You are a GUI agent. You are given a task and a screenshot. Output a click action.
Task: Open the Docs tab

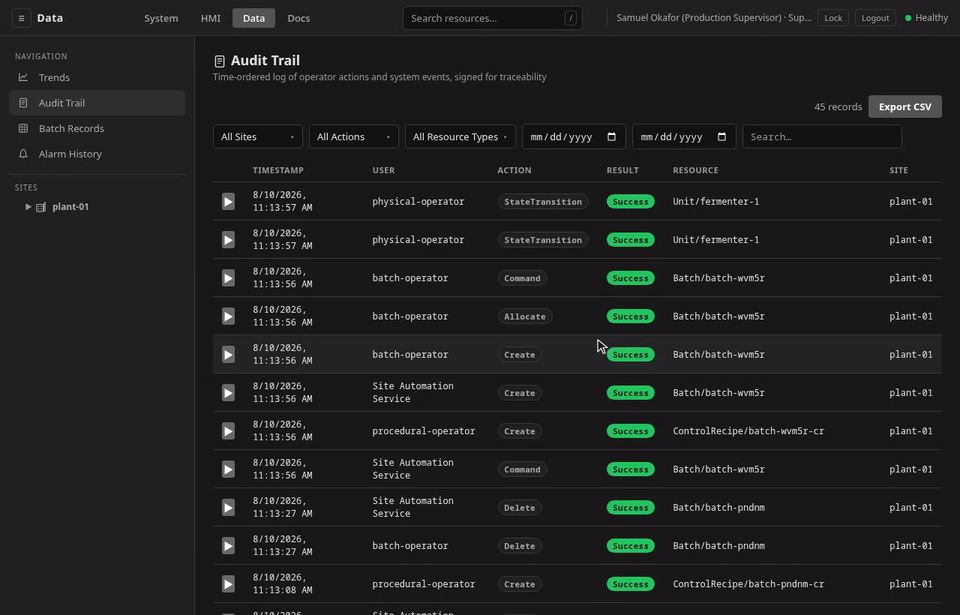coord(299,18)
